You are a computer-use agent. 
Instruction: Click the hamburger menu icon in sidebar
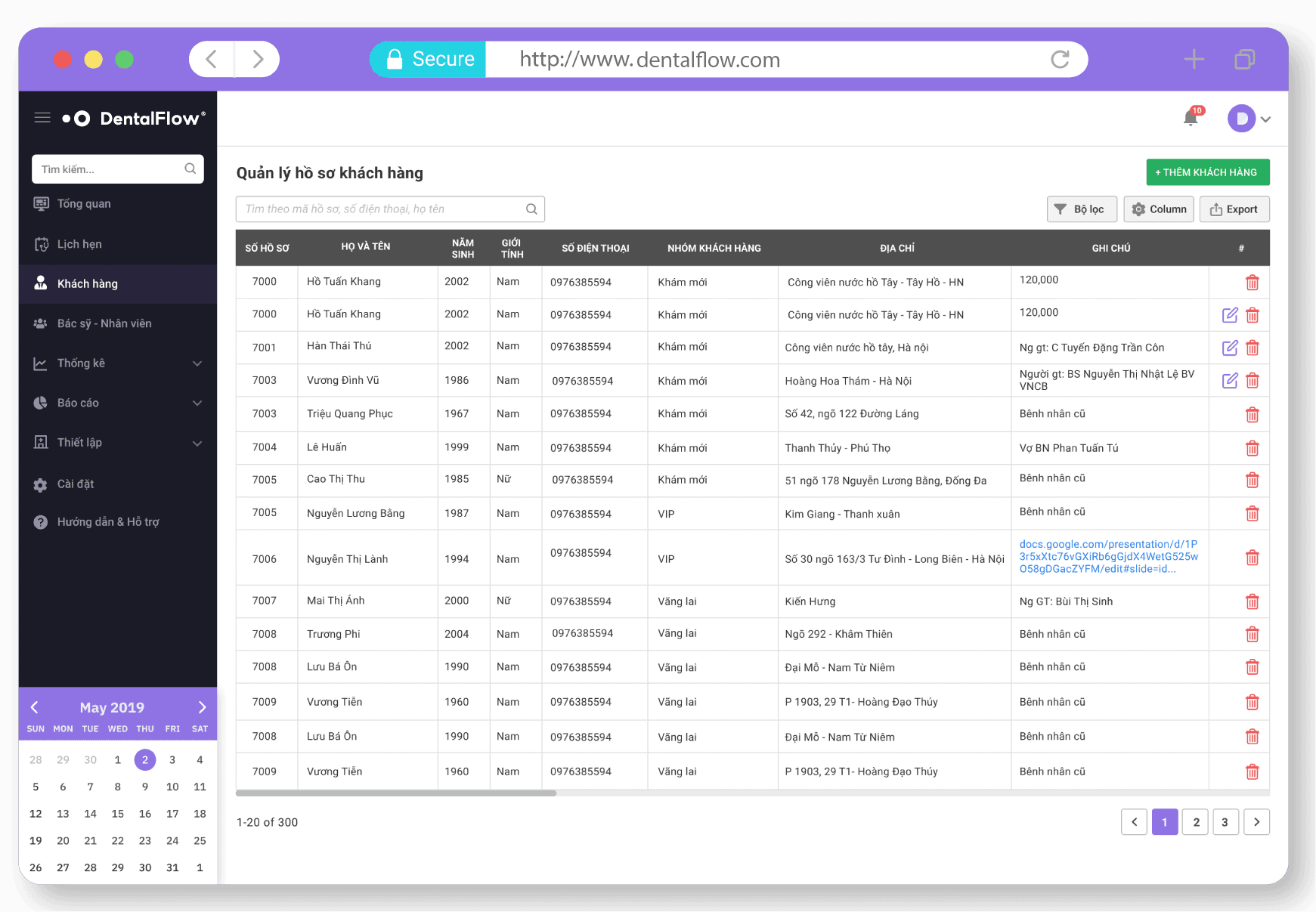[x=42, y=118]
